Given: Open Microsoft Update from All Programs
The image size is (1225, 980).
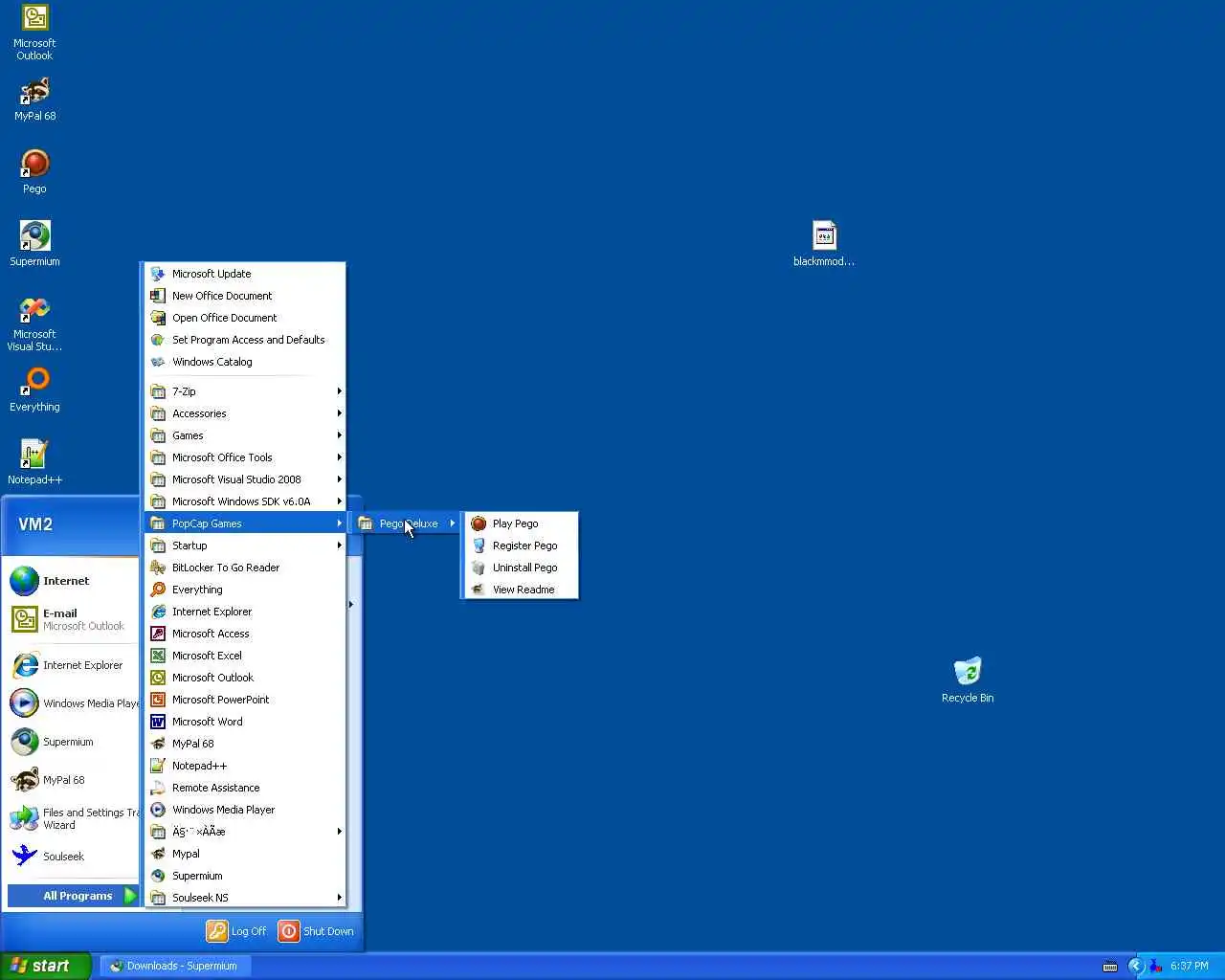Looking at the screenshot, I should (245, 274).
